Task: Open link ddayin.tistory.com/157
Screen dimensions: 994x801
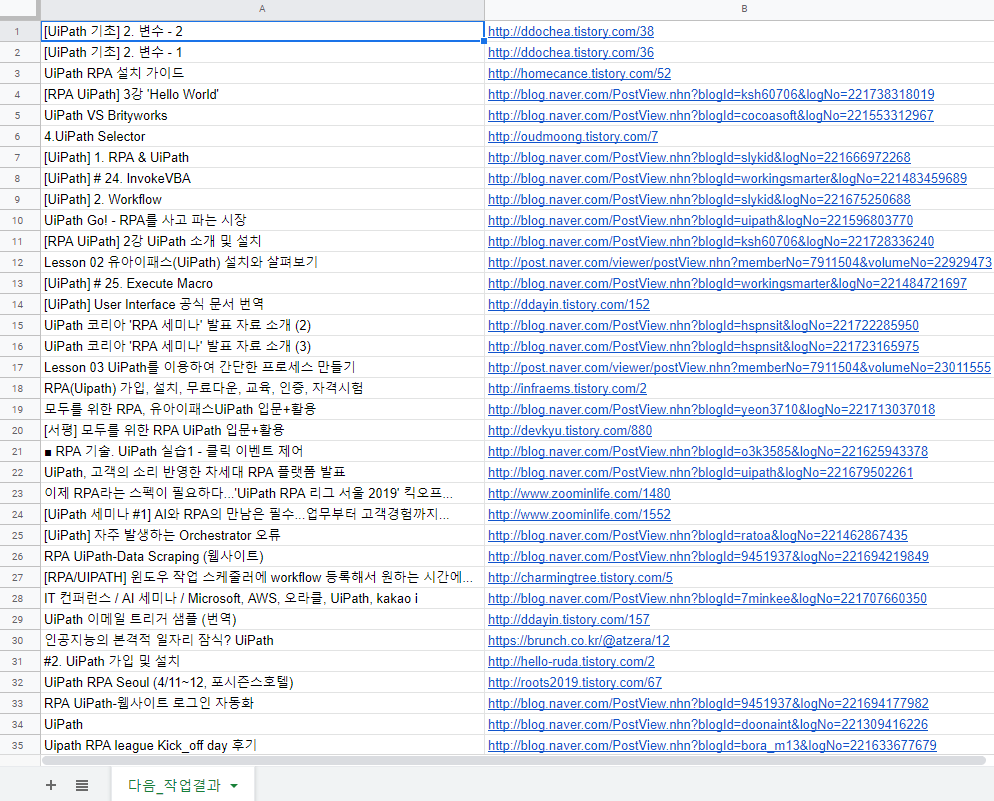Action: (569, 619)
